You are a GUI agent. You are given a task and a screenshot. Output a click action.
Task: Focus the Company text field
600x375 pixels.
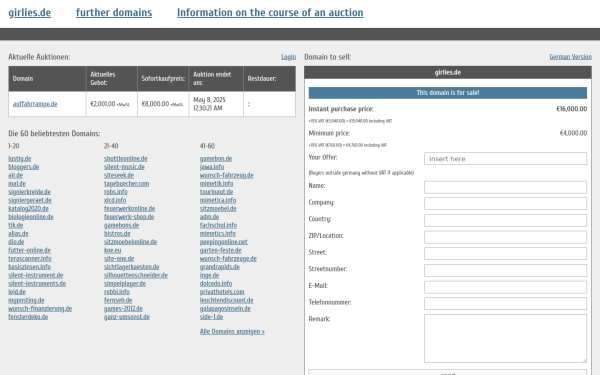[x=505, y=204]
